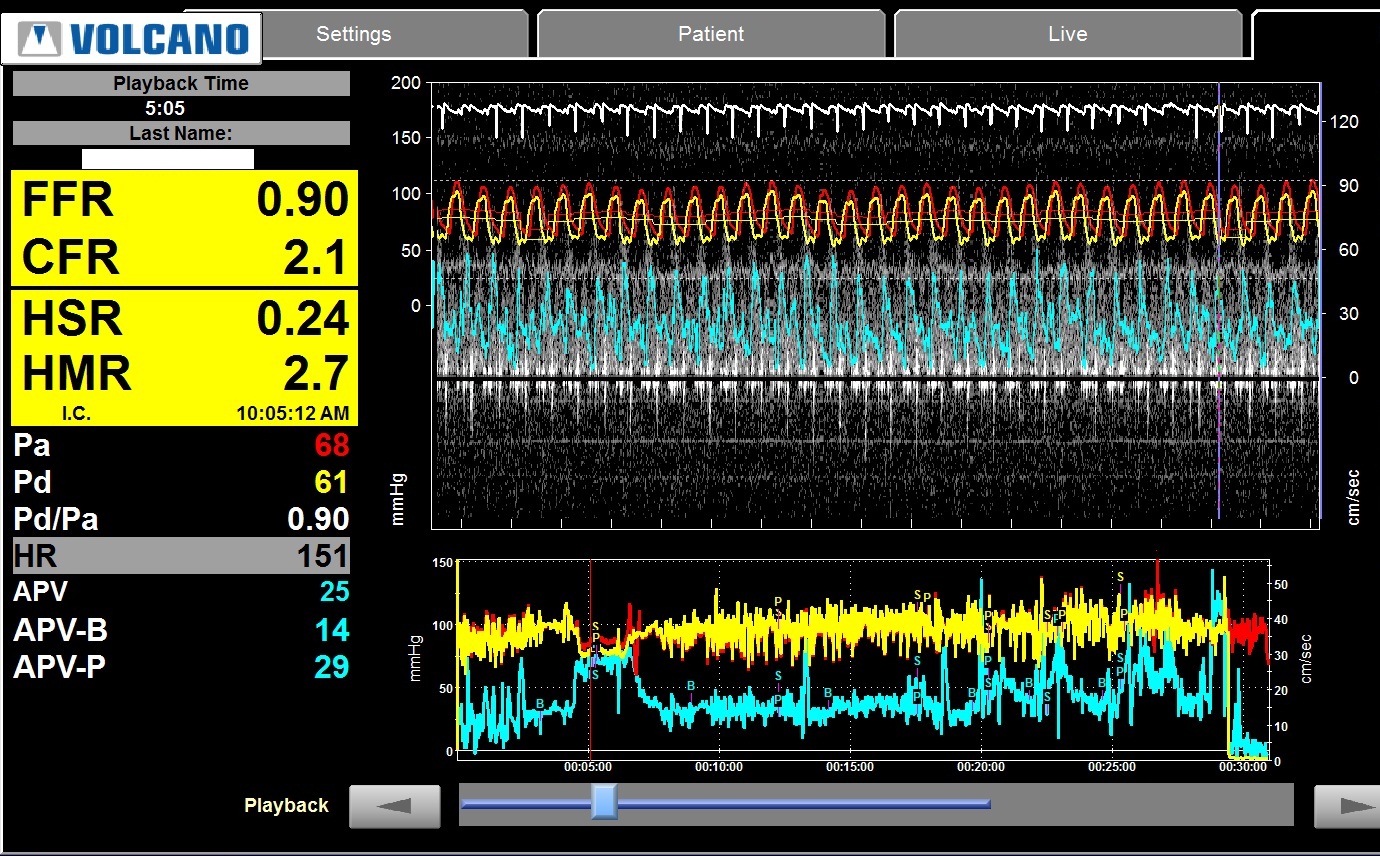Go to the Live tab
1380x856 pixels.
point(1067,34)
